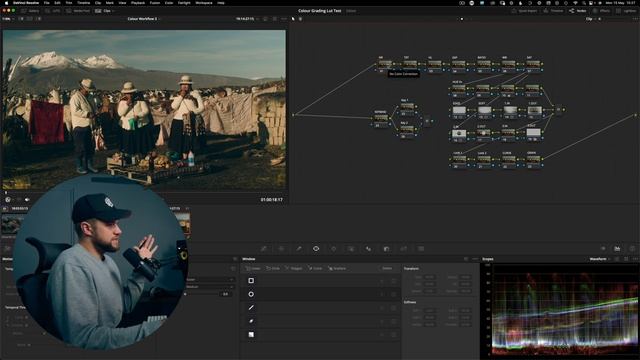
Task: Click Delete in the Window panel
Action: click(x=387, y=269)
